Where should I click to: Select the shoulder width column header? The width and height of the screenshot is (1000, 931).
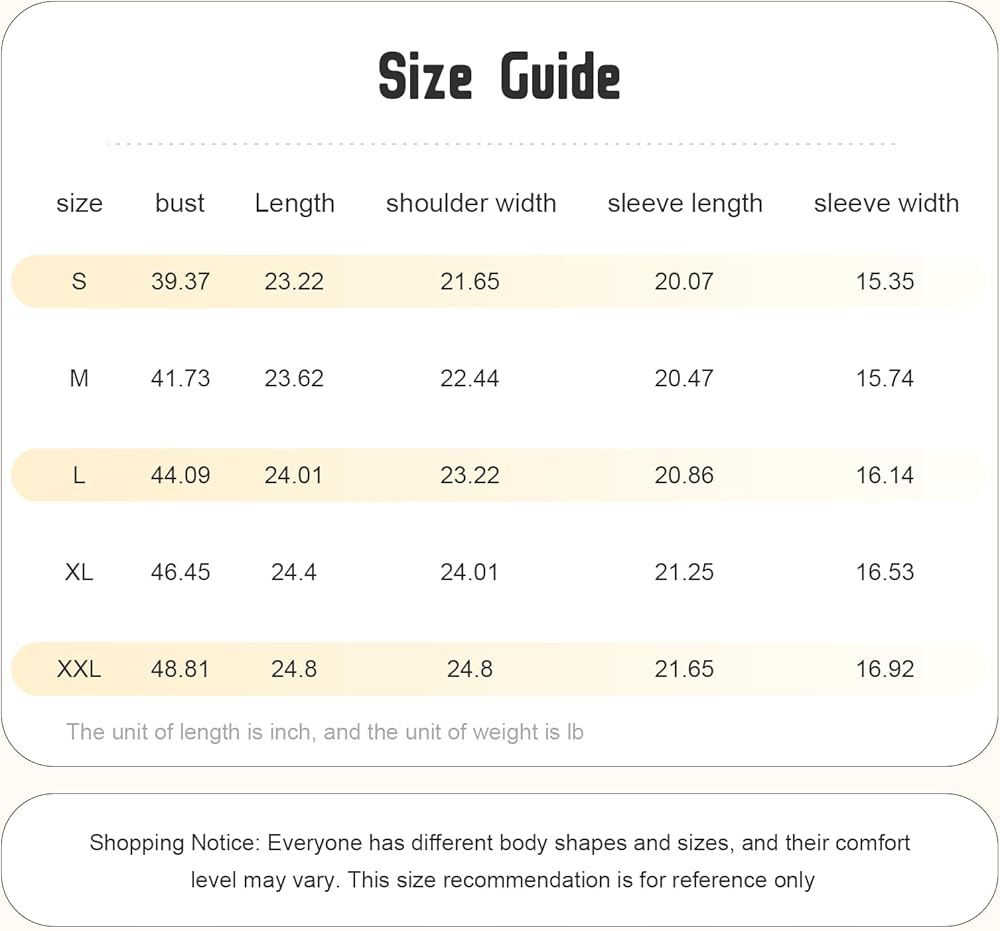coord(471,203)
